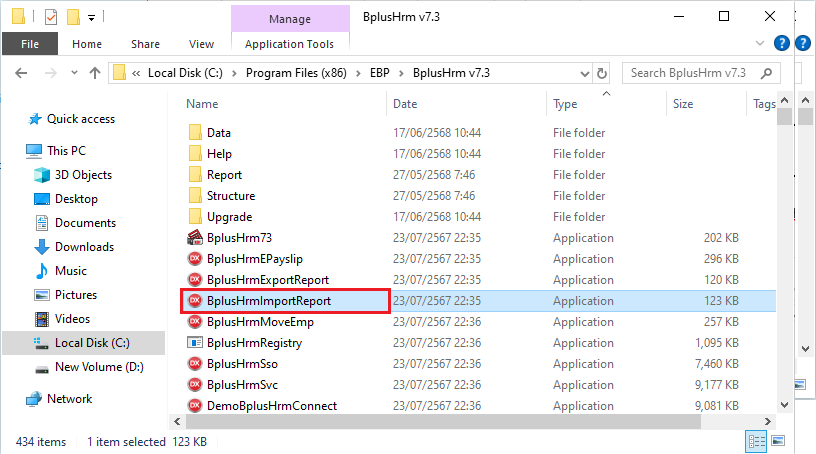This screenshot has height=454, width=816.
Task: Select the BplusHrmEPayslip application icon
Action: pyautogui.click(x=195, y=259)
